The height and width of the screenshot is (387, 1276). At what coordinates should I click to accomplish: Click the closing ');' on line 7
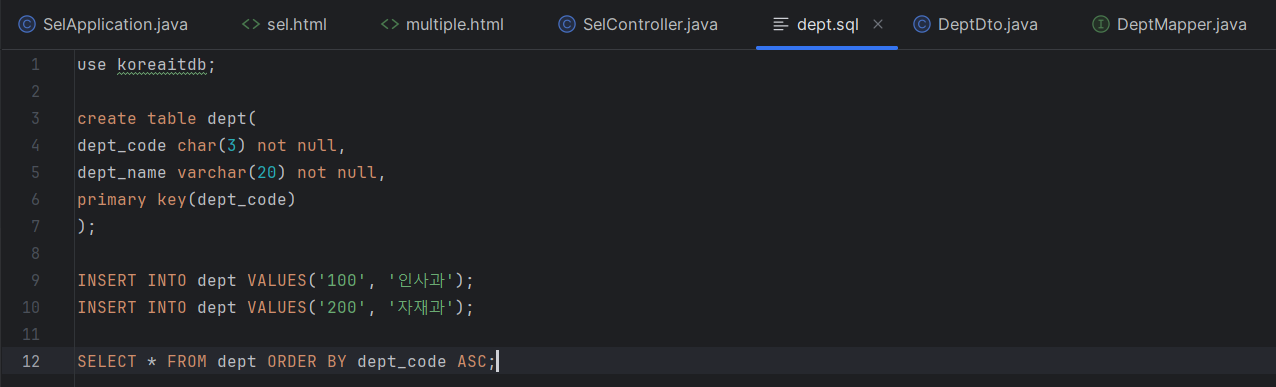click(86, 226)
